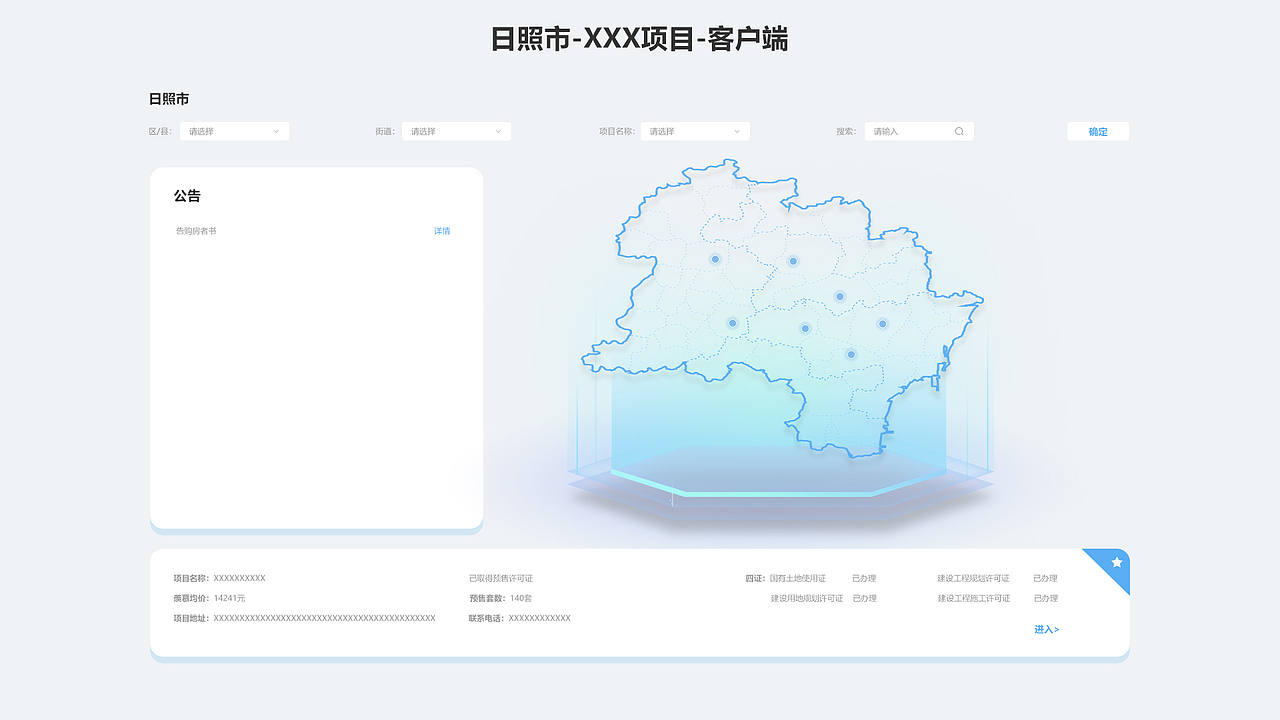Open the 街道 street dropdown

[456, 131]
